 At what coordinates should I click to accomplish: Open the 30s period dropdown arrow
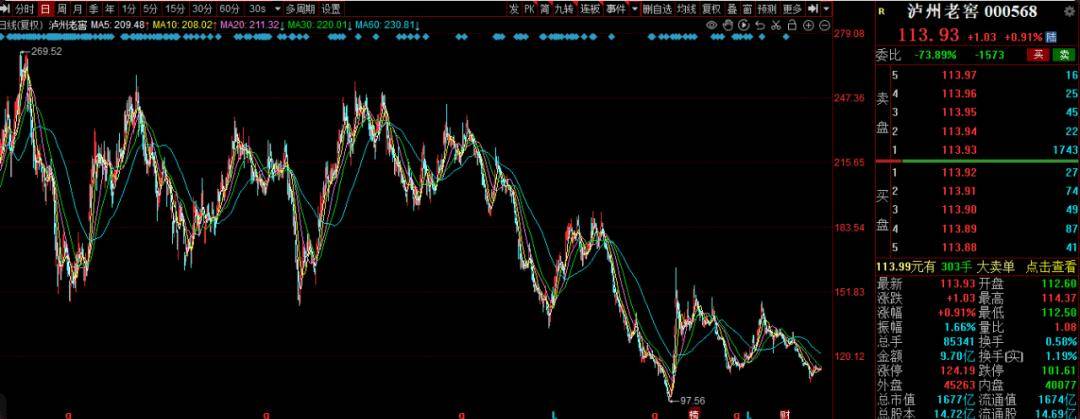point(277,8)
